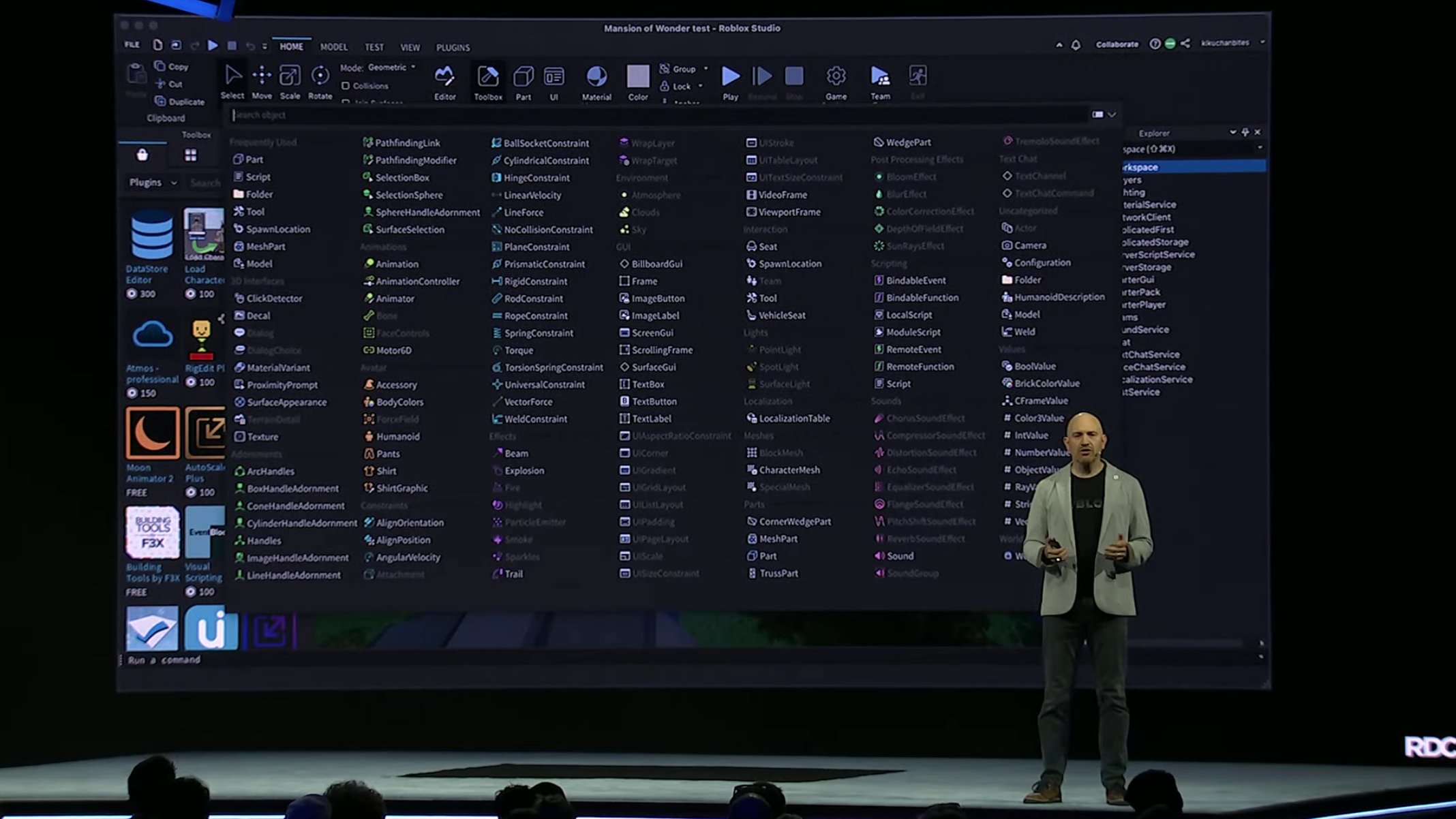1456x819 pixels.
Task: Open the notifications bell
Action: point(1076,45)
